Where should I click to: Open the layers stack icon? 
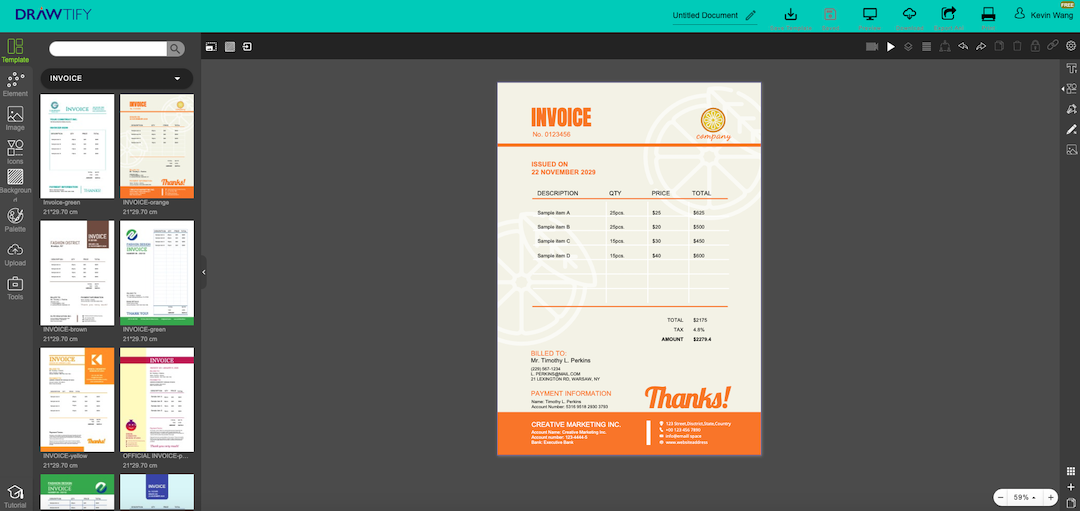coord(908,47)
